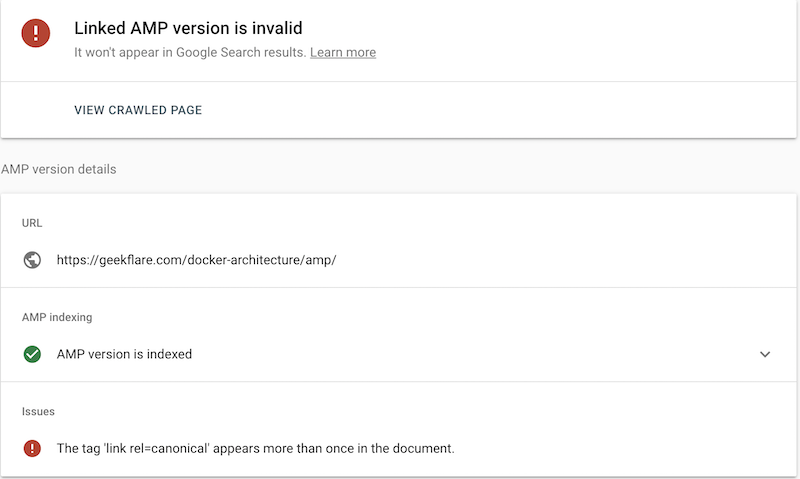Click the canonical tag issue message
The height and width of the screenshot is (479, 800).
[255, 448]
